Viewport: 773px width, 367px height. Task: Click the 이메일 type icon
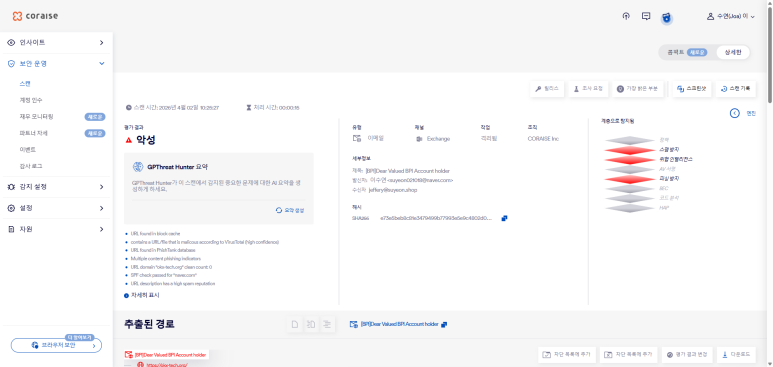[357, 139]
